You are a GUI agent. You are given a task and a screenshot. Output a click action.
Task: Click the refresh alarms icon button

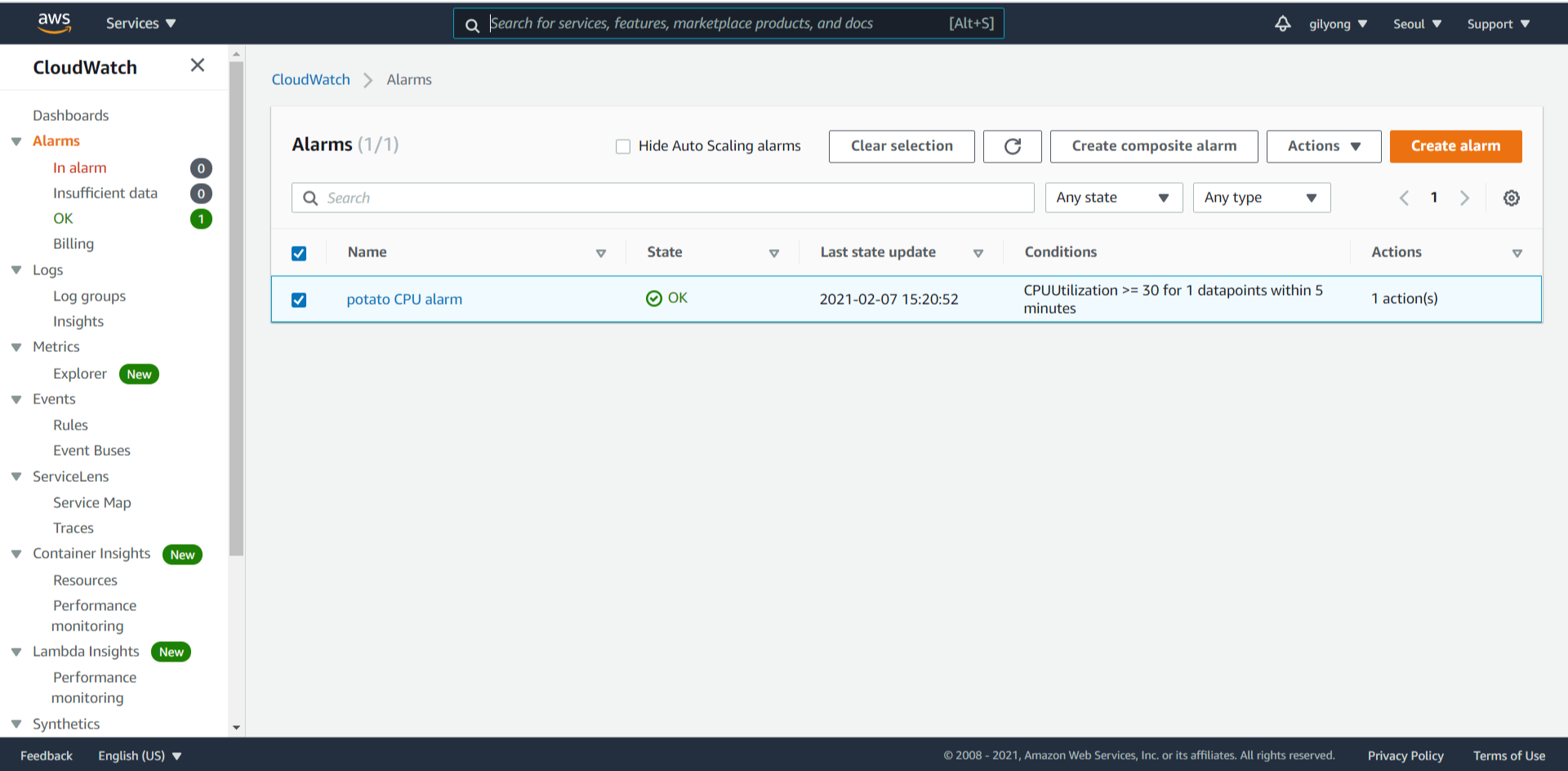point(1013,146)
